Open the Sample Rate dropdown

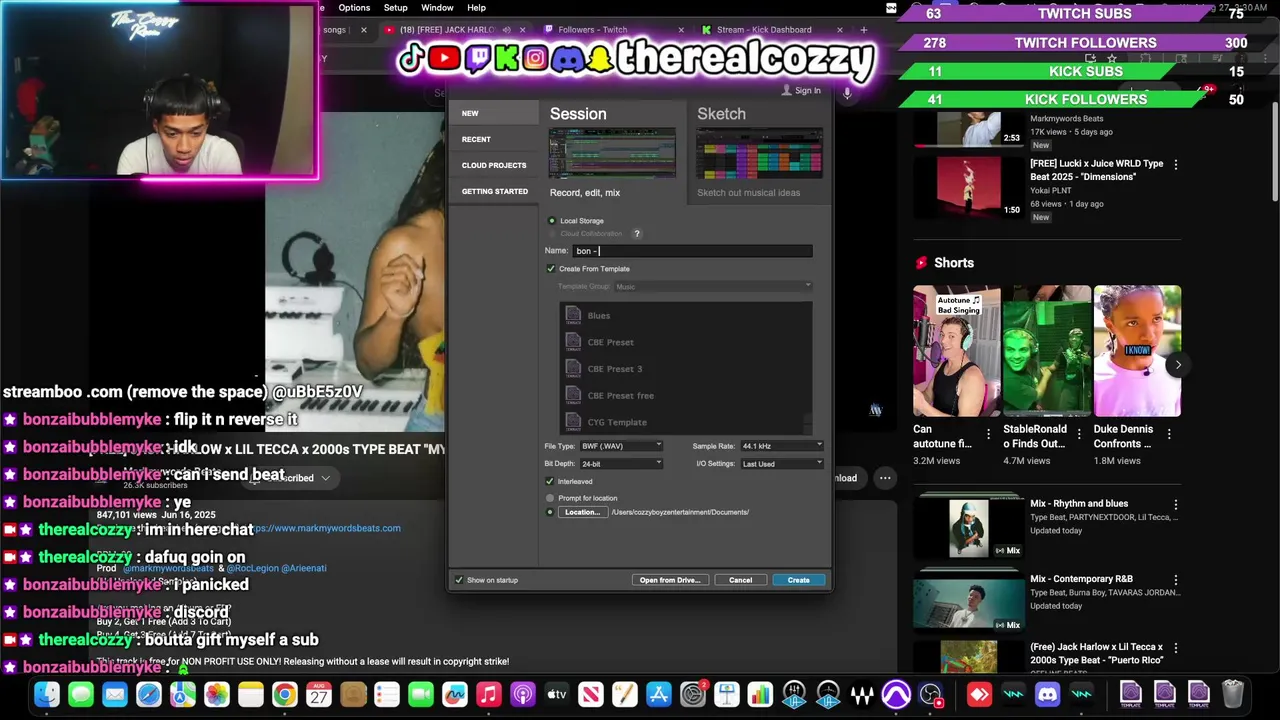click(782, 446)
